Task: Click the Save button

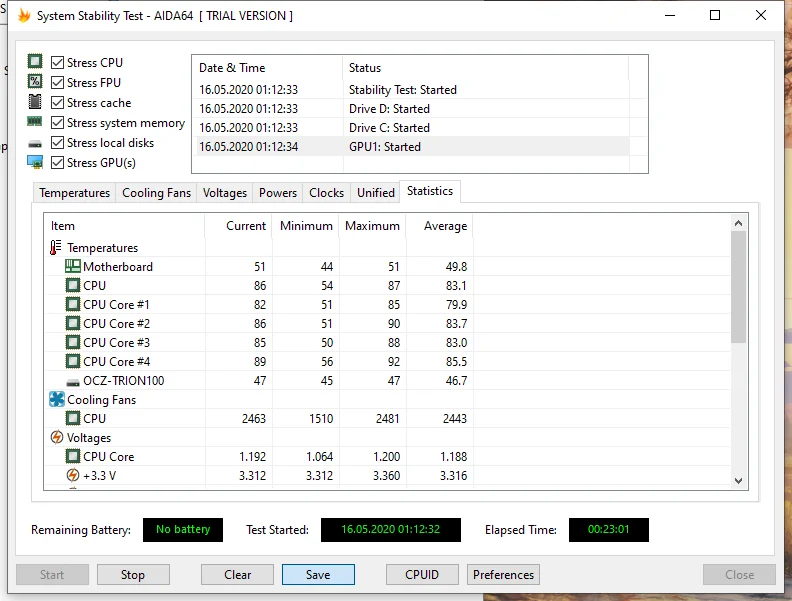Action: point(318,575)
